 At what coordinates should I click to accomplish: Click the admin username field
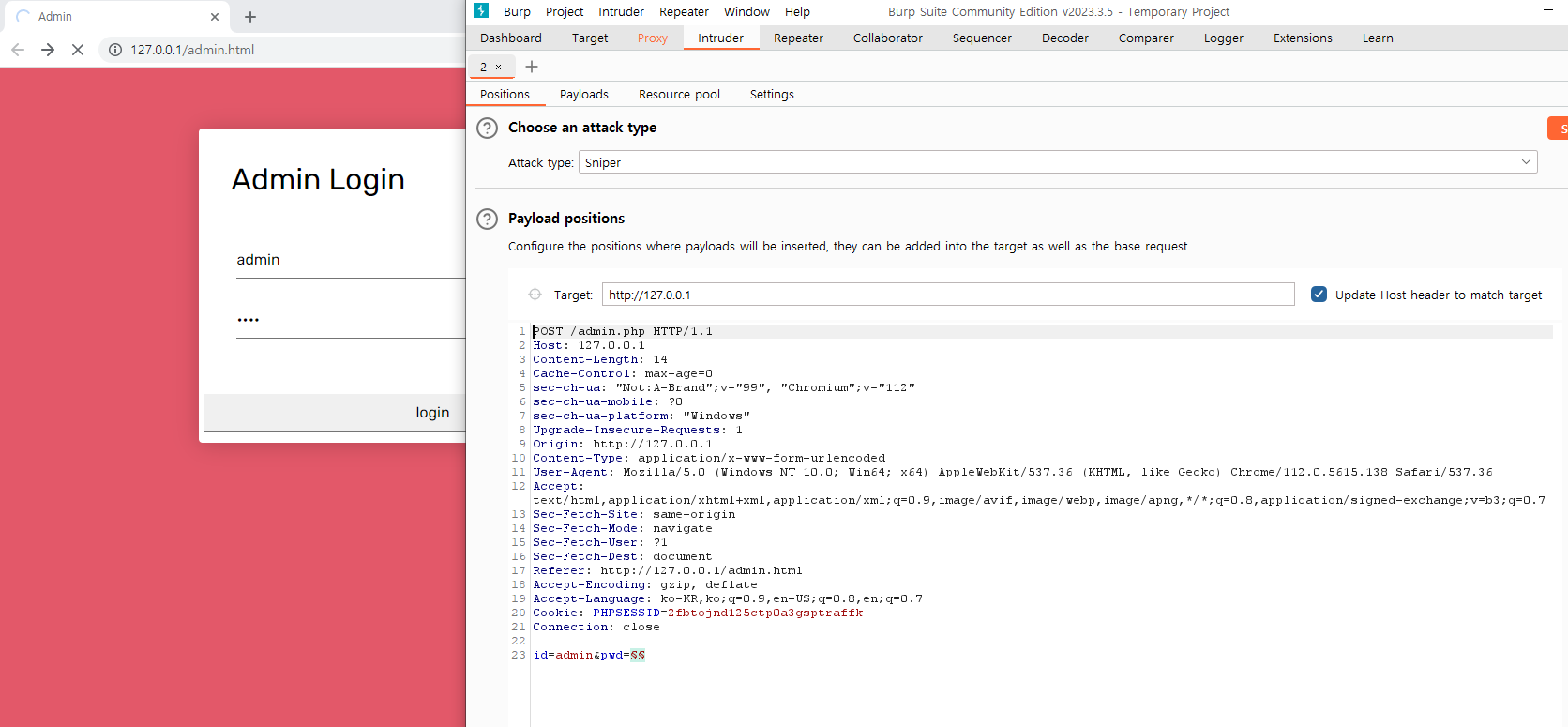tap(351, 260)
